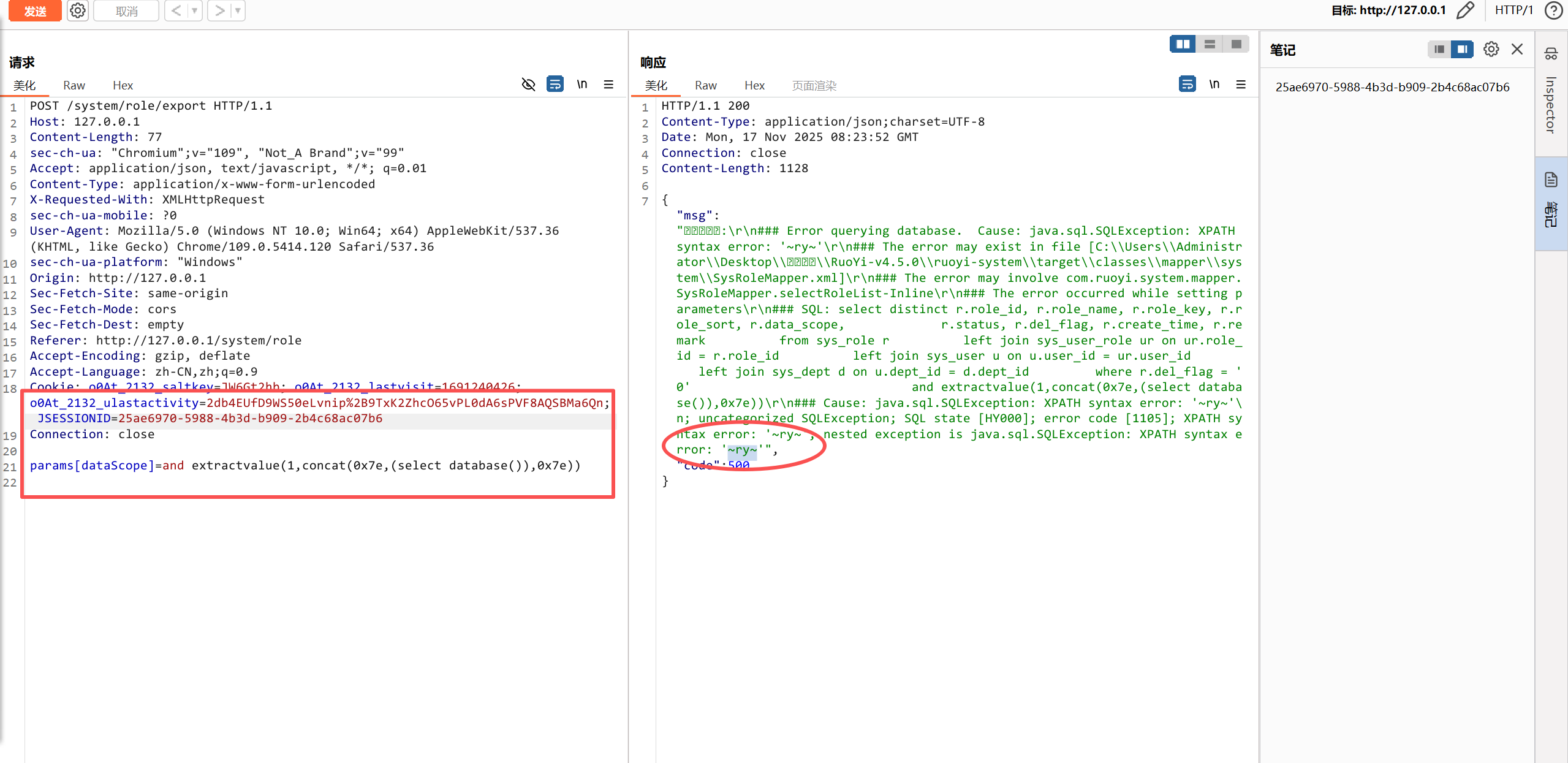
Task: Expand the back history dropdown arrow
Action: coord(194,10)
